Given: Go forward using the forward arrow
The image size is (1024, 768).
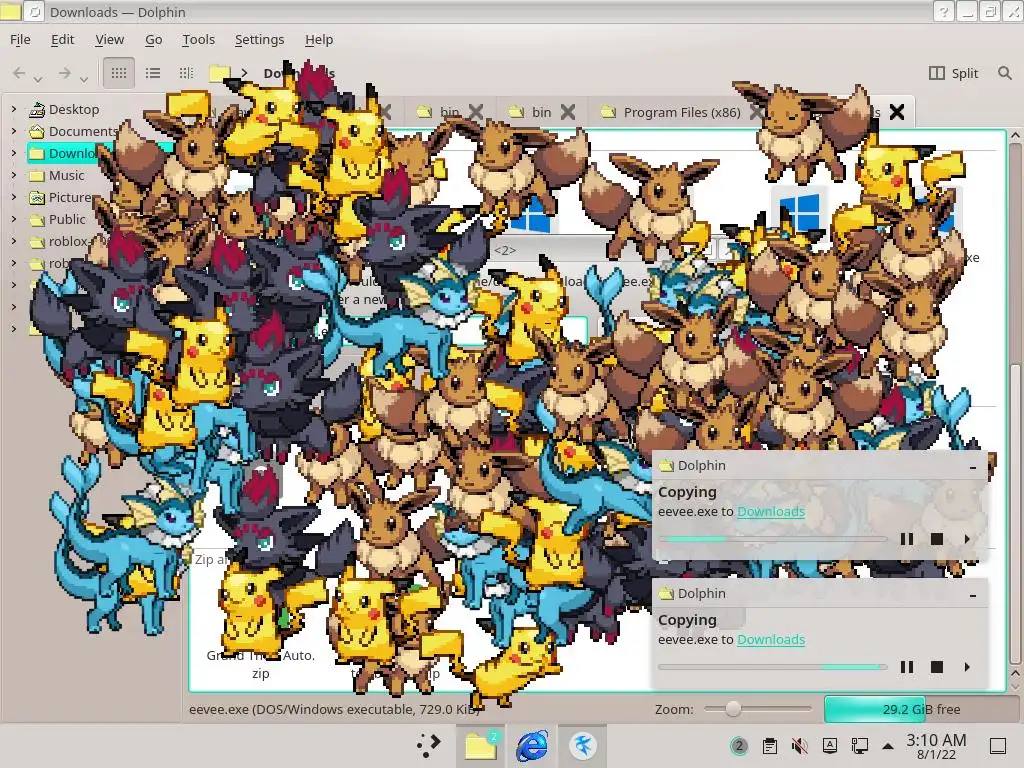Looking at the screenshot, I should [x=64, y=73].
